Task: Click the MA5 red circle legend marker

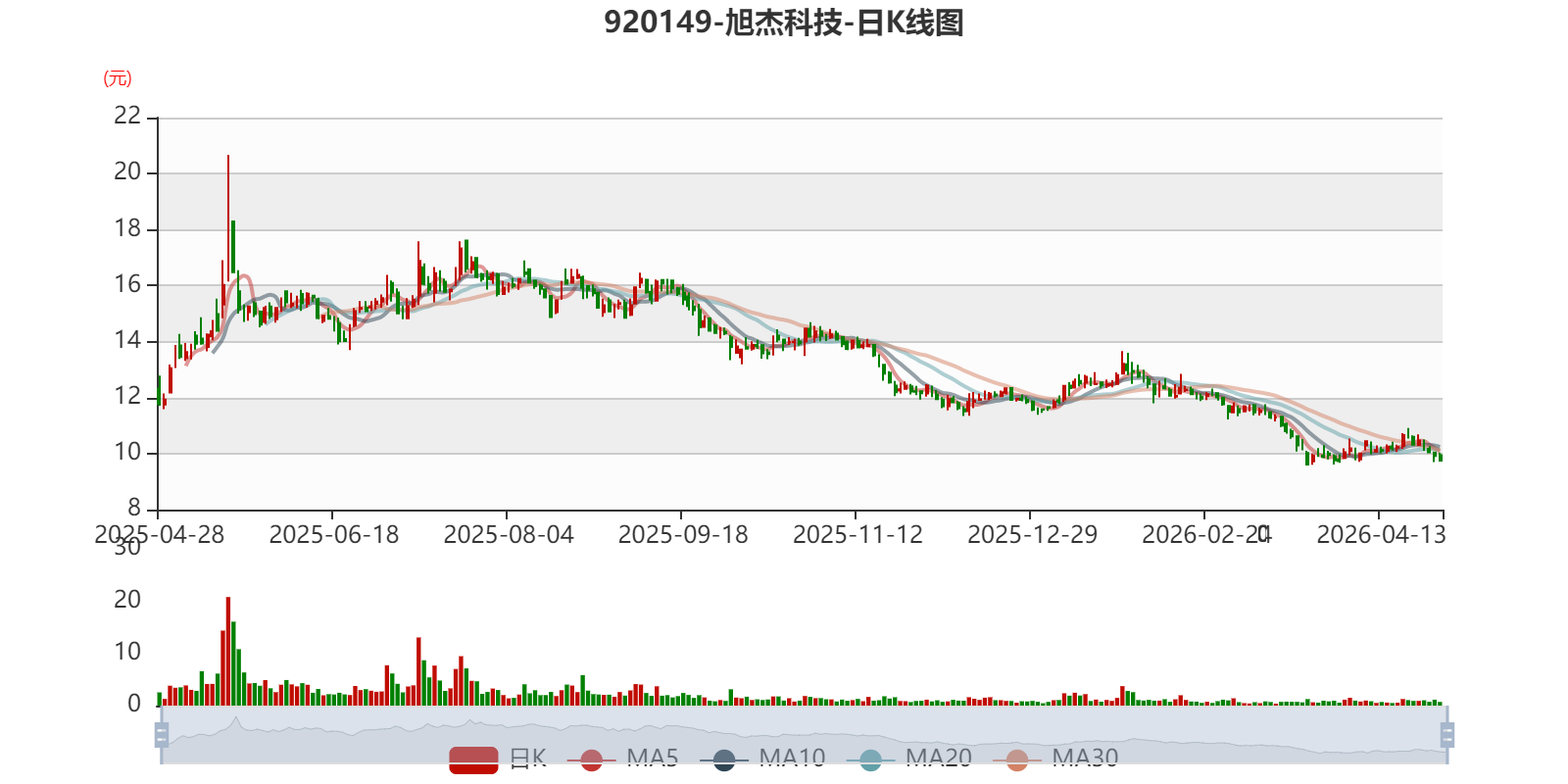Action: tap(591, 759)
